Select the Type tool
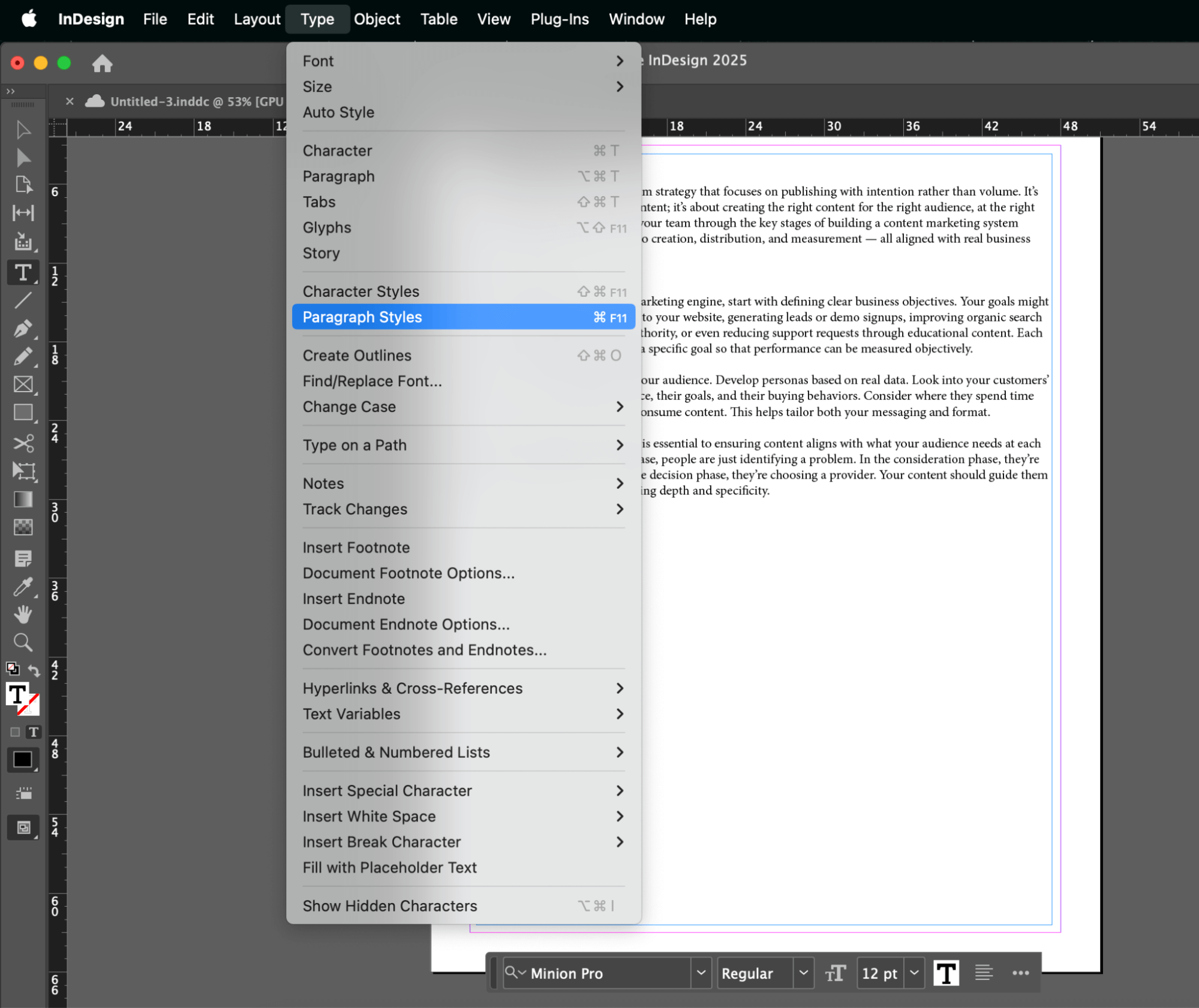Viewport: 1199px width, 1008px height. tap(23, 273)
